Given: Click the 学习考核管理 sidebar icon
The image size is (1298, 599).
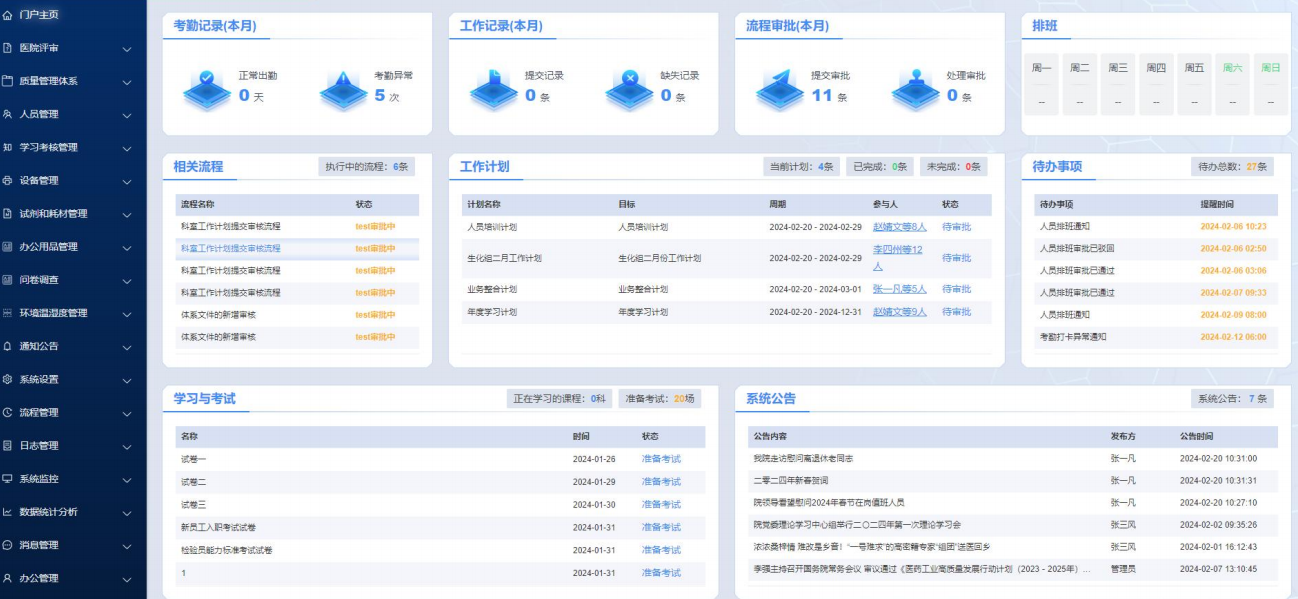Looking at the screenshot, I should pyautogui.click(x=8, y=147).
